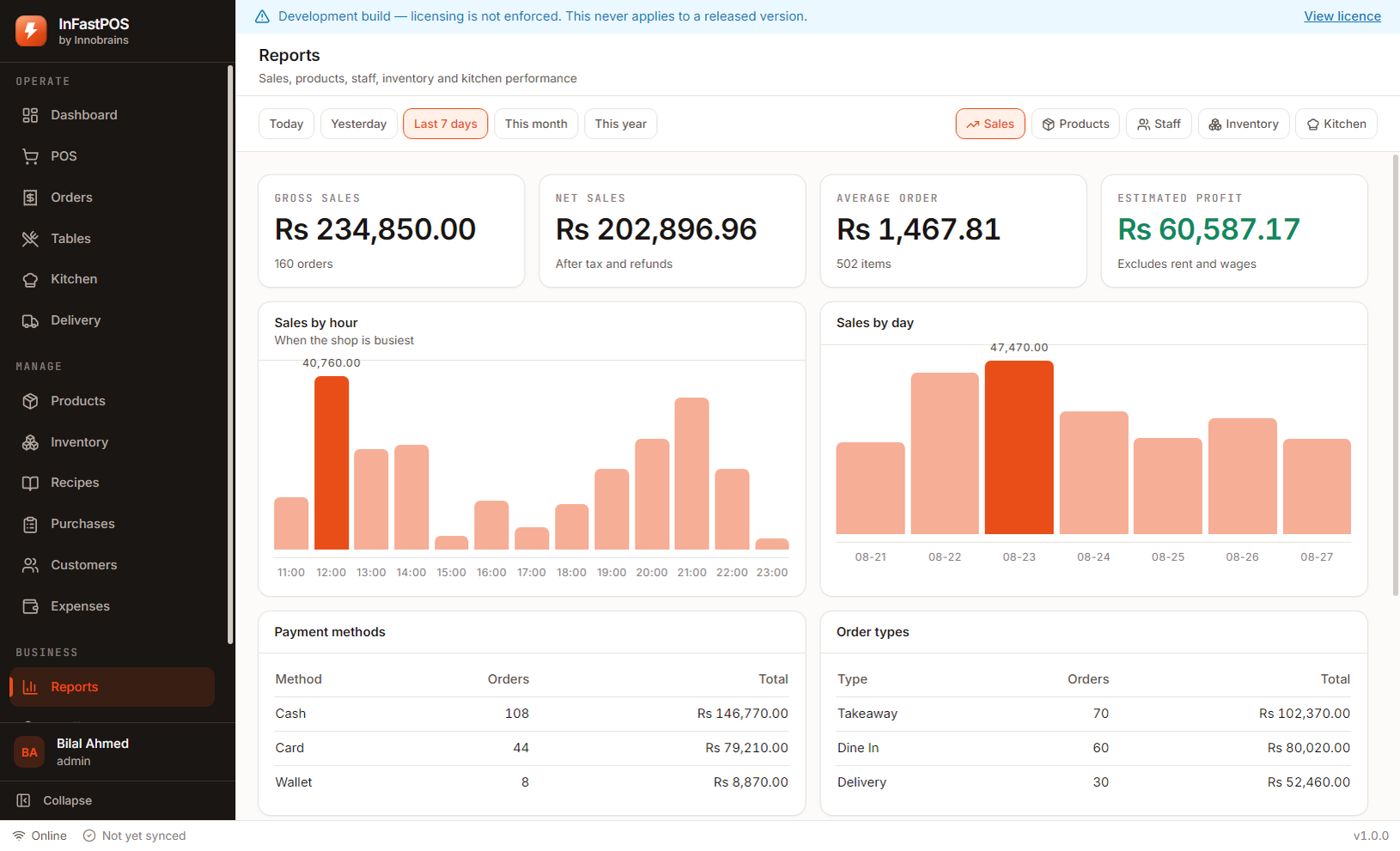Click the Not yet synced check icon

click(89, 836)
